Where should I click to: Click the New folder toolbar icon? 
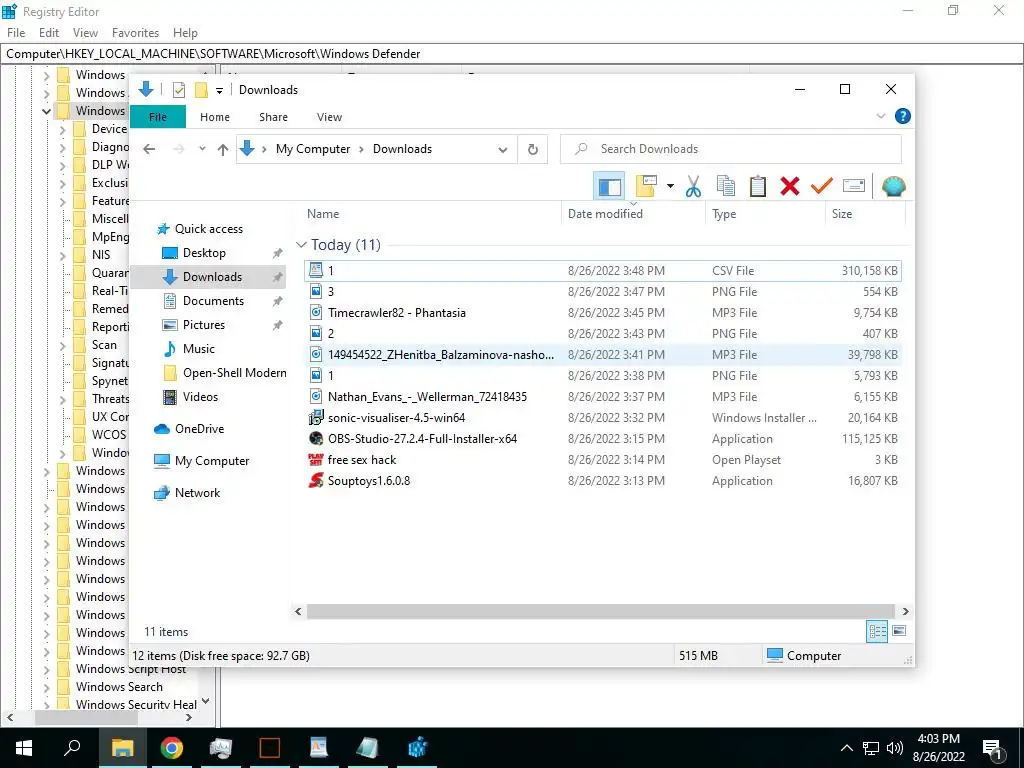pyautogui.click(x=646, y=187)
